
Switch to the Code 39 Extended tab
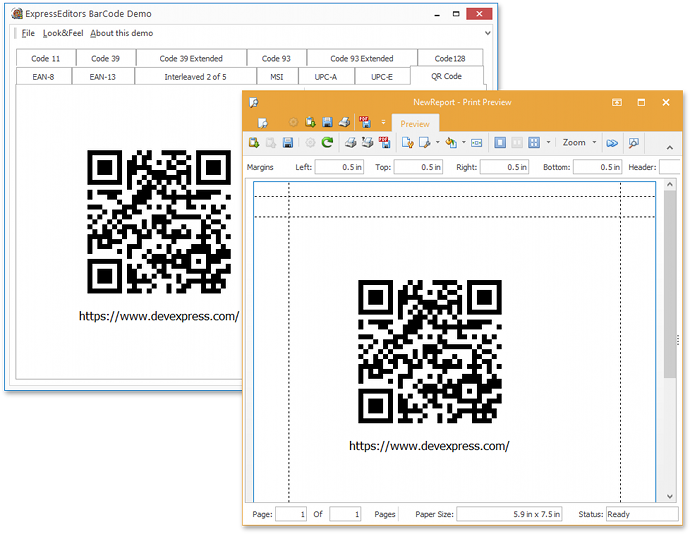[191, 59]
